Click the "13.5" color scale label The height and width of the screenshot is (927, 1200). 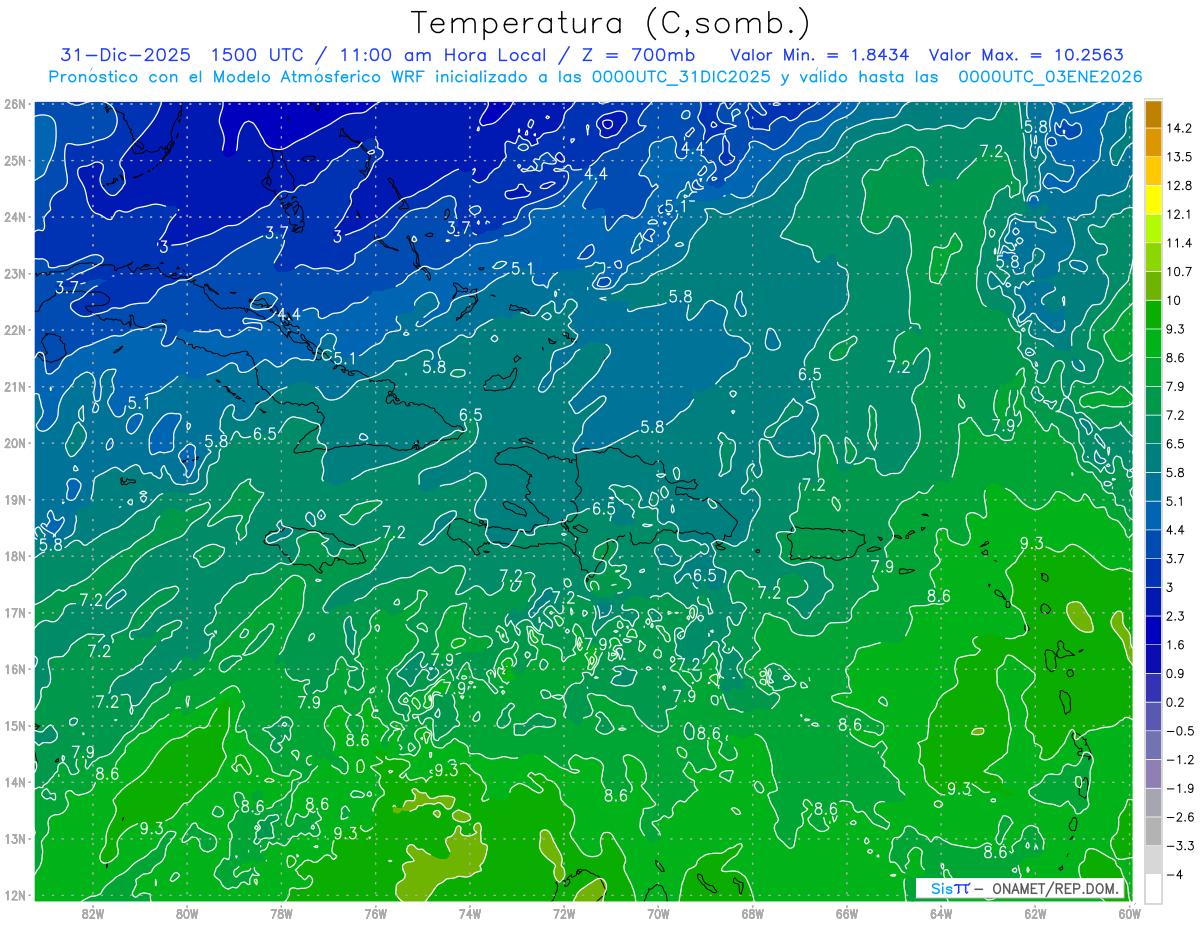pos(1180,157)
